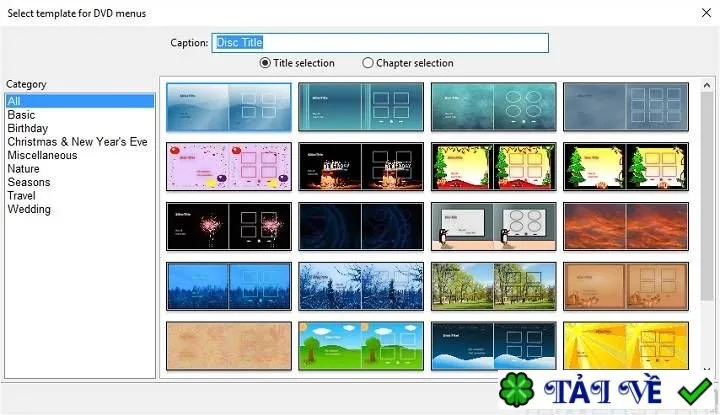The height and width of the screenshot is (415, 720).
Task: Pick the red sunset clouds template
Action: (626, 226)
